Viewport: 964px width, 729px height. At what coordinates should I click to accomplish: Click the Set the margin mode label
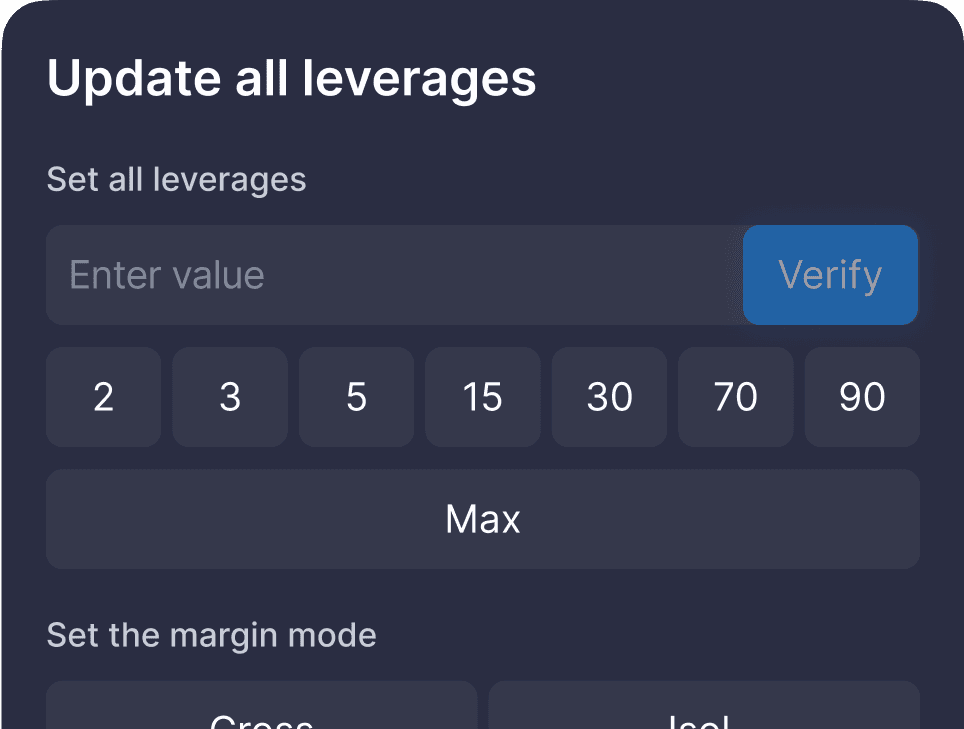(211, 635)
